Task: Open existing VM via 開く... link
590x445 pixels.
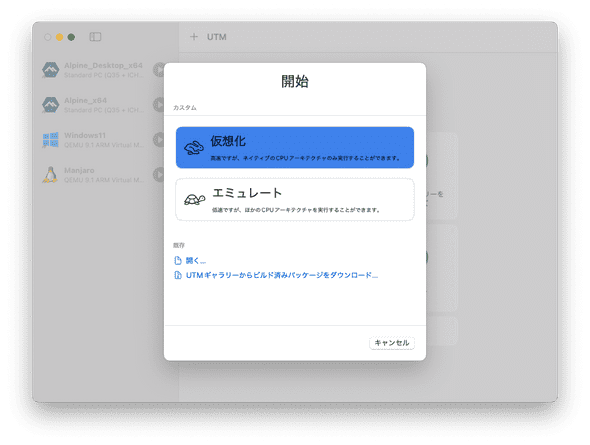Action: click(x=196, y=260)
